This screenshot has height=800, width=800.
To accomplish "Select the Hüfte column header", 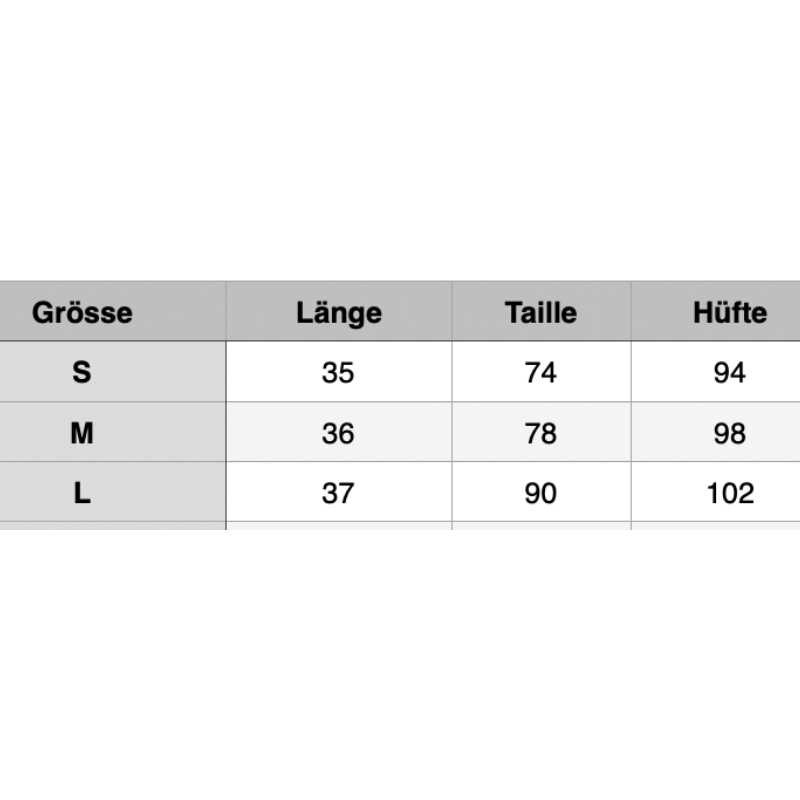I will pos(729,312).
